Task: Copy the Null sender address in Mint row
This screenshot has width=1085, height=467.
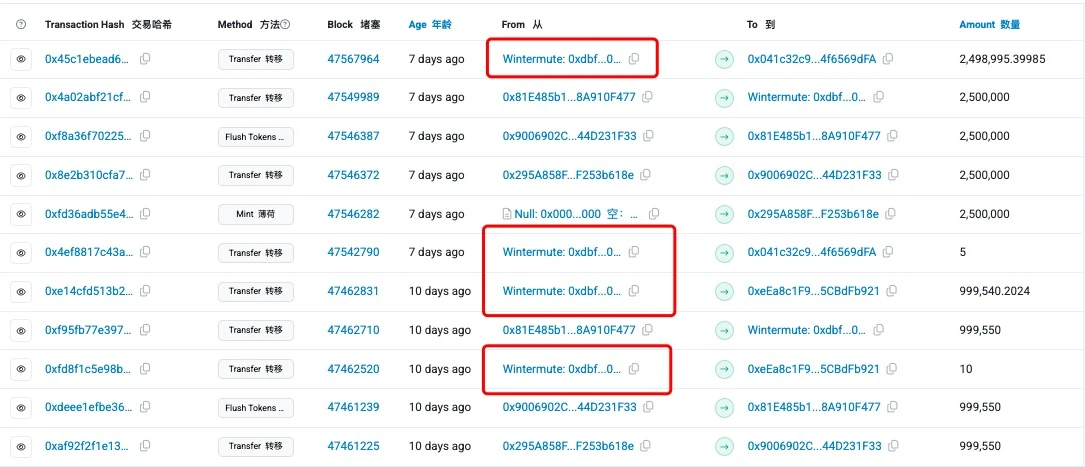Action: click(x=654, y=214)
